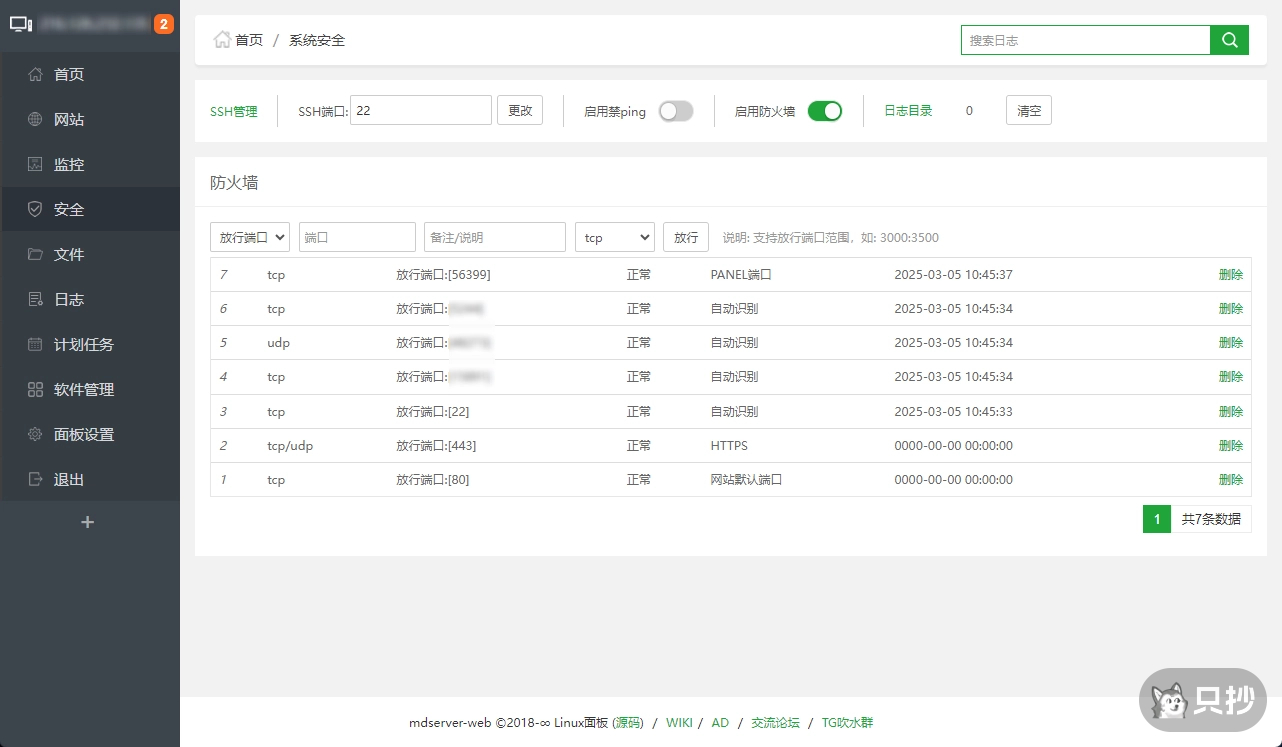Click the home icon in the breadcrumb
The width and height of the screenshot is (1282, 747).
click(x=222, y=40)
